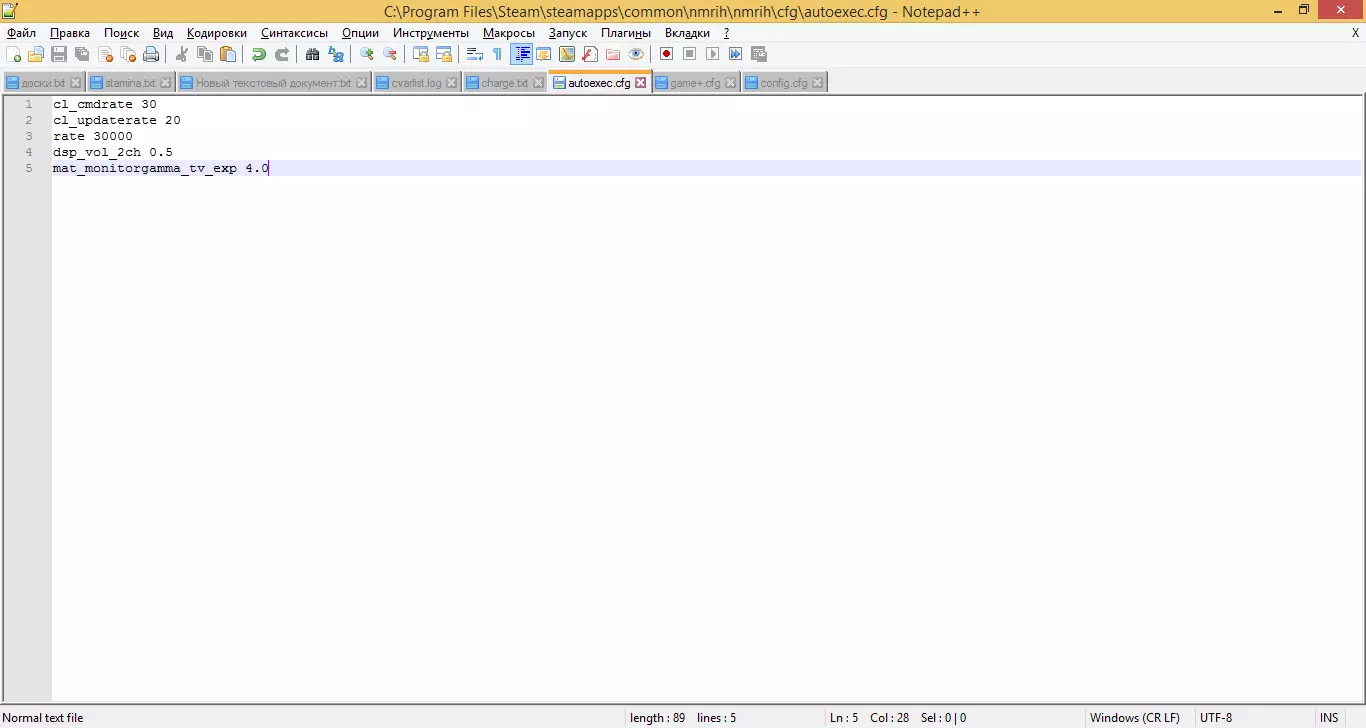The image size is (1366, 728).
Task: Close the config.cfg tab
Action: [817, 83]
